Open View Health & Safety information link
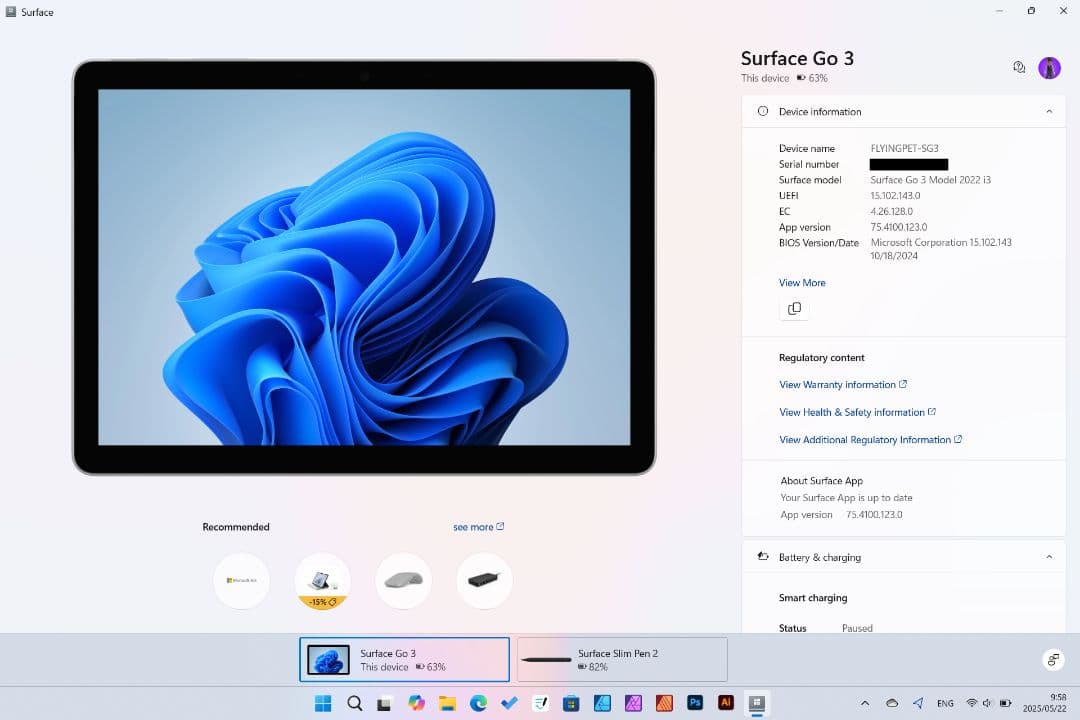Screen dimensions: 1080x720 pyautogui.click(x=858, y=412)
